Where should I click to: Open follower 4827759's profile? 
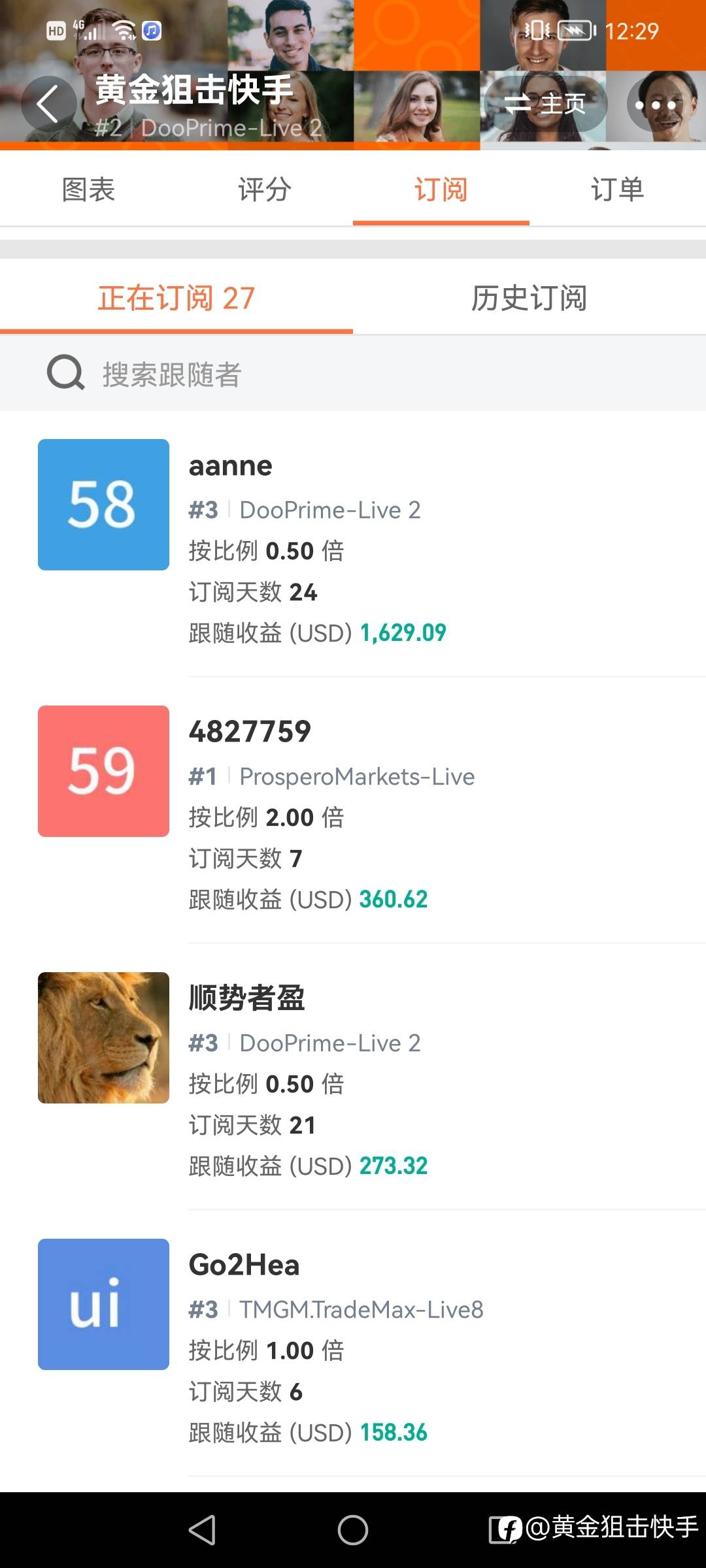(250, 732)
